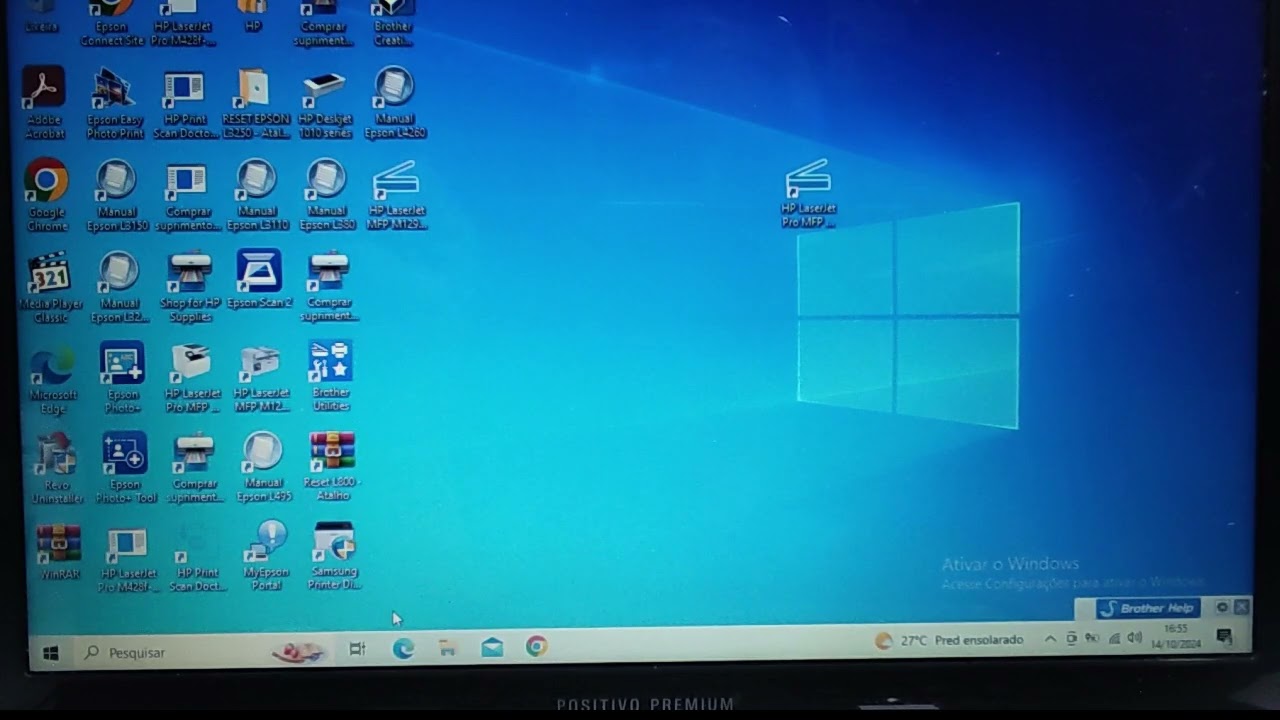1280x720 pixels.
Task: Expand the hidden tray icons chevron
Action: tap(1050, 639)
